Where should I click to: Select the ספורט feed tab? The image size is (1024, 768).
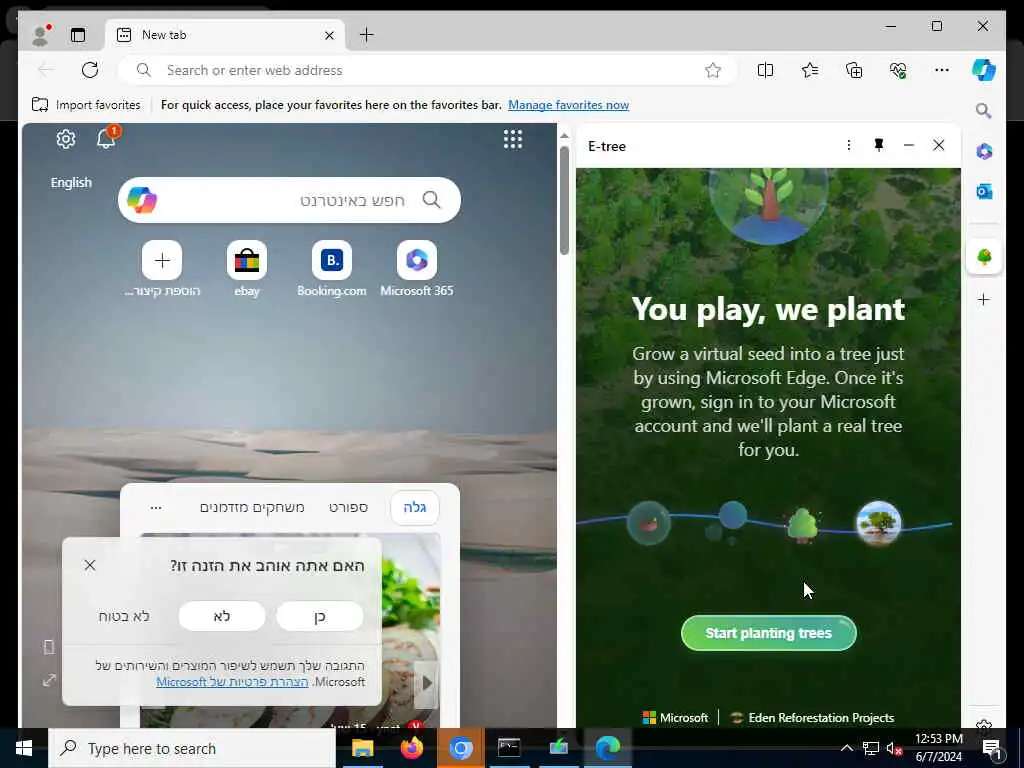[x=348, y=507]
